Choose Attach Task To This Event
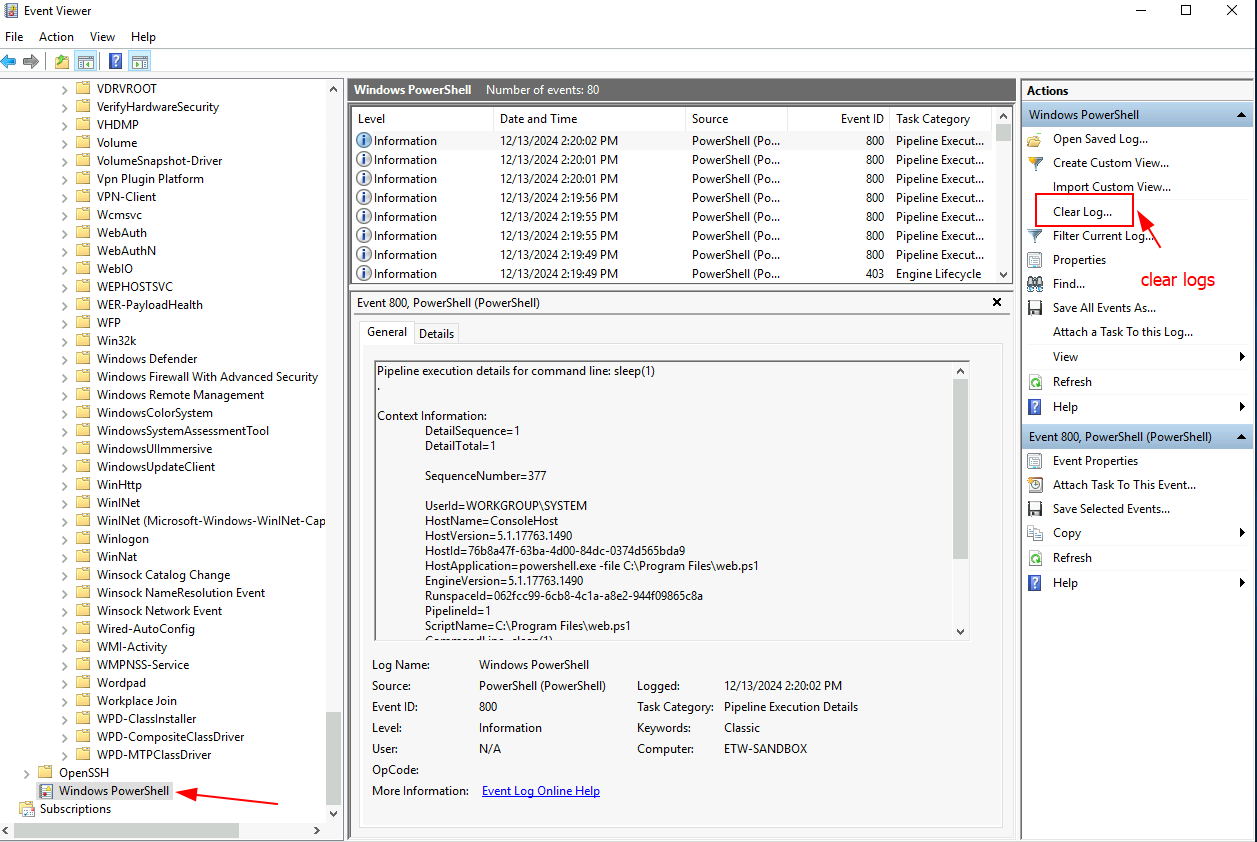The image size is (1257, 842). pos(1124,485)
